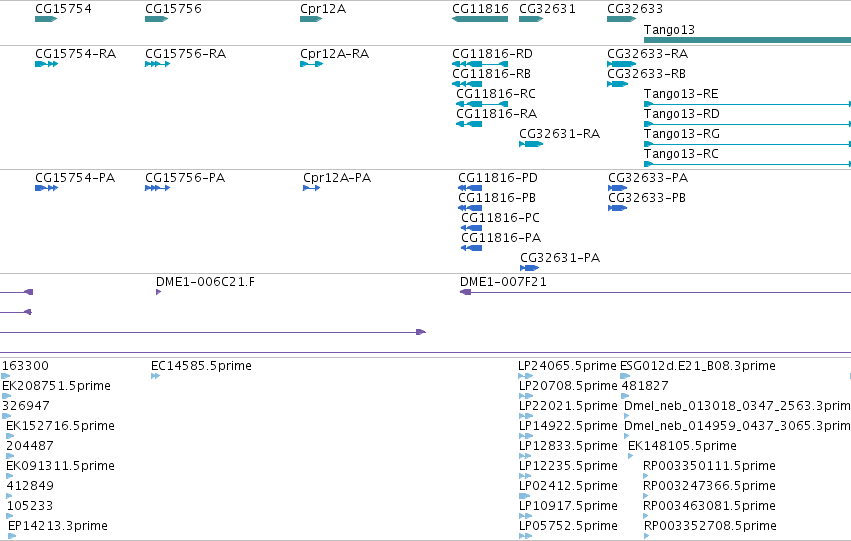Click the RP003463081.5prime label
The width and height of the screenshot is (851, 541).
click(x=709, y=506)
